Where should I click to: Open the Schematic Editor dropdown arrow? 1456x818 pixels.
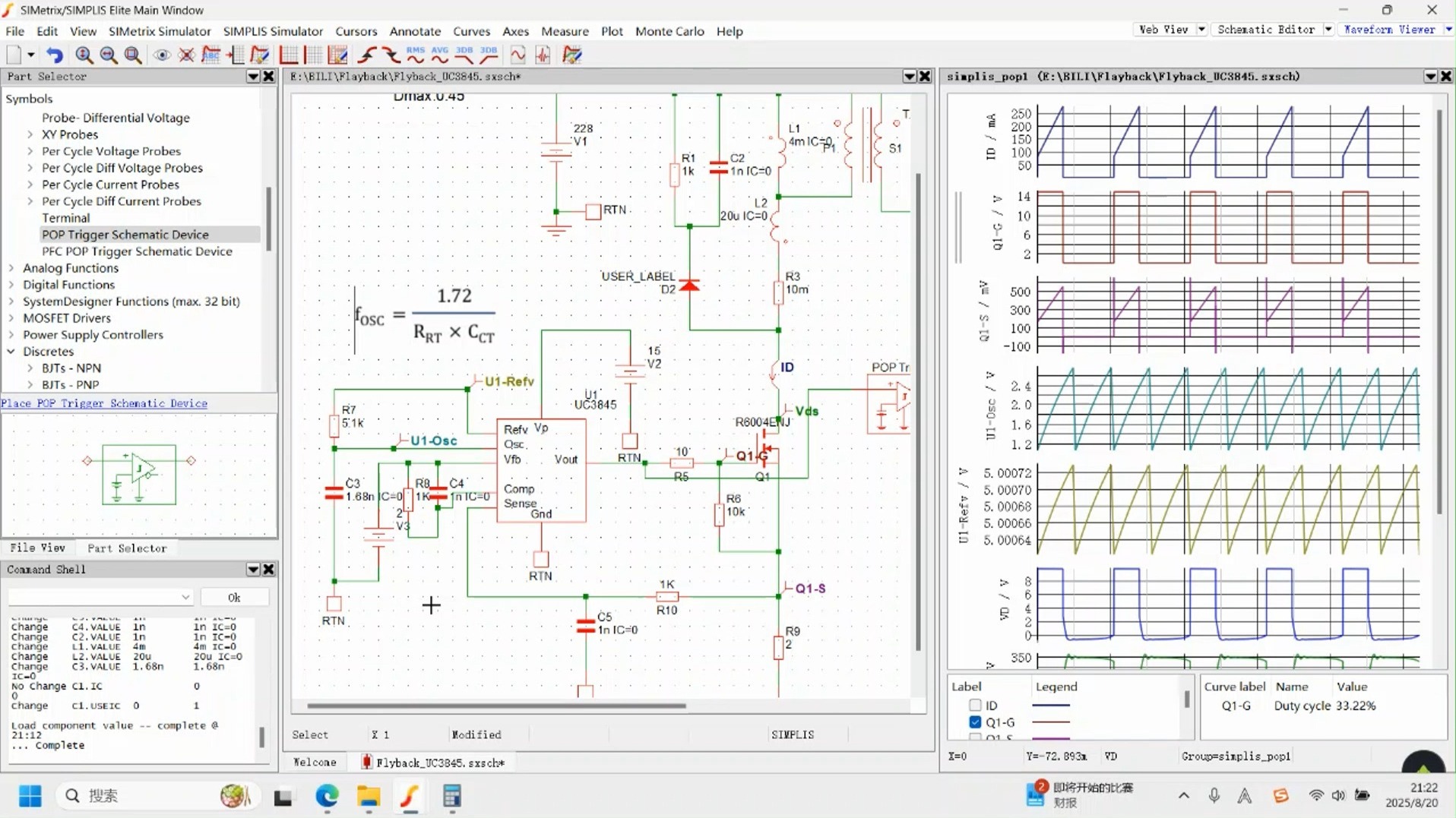(x=1328, y=30)
